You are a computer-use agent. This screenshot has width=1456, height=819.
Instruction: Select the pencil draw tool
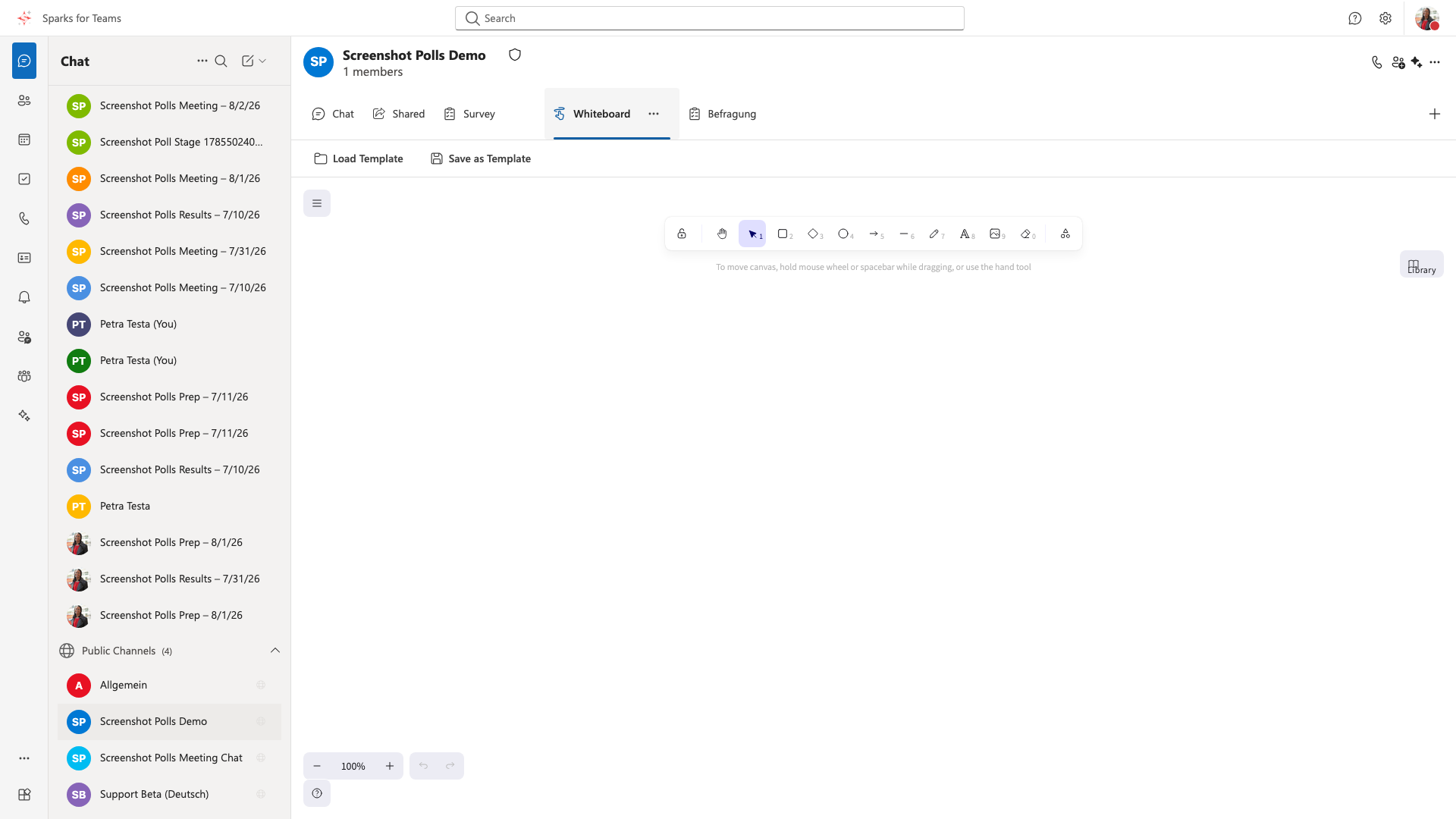(934, 234)
